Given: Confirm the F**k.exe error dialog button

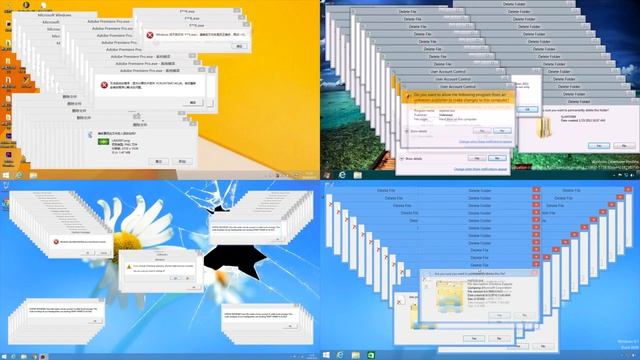Looking at the screenshot, I should point(239,47).
